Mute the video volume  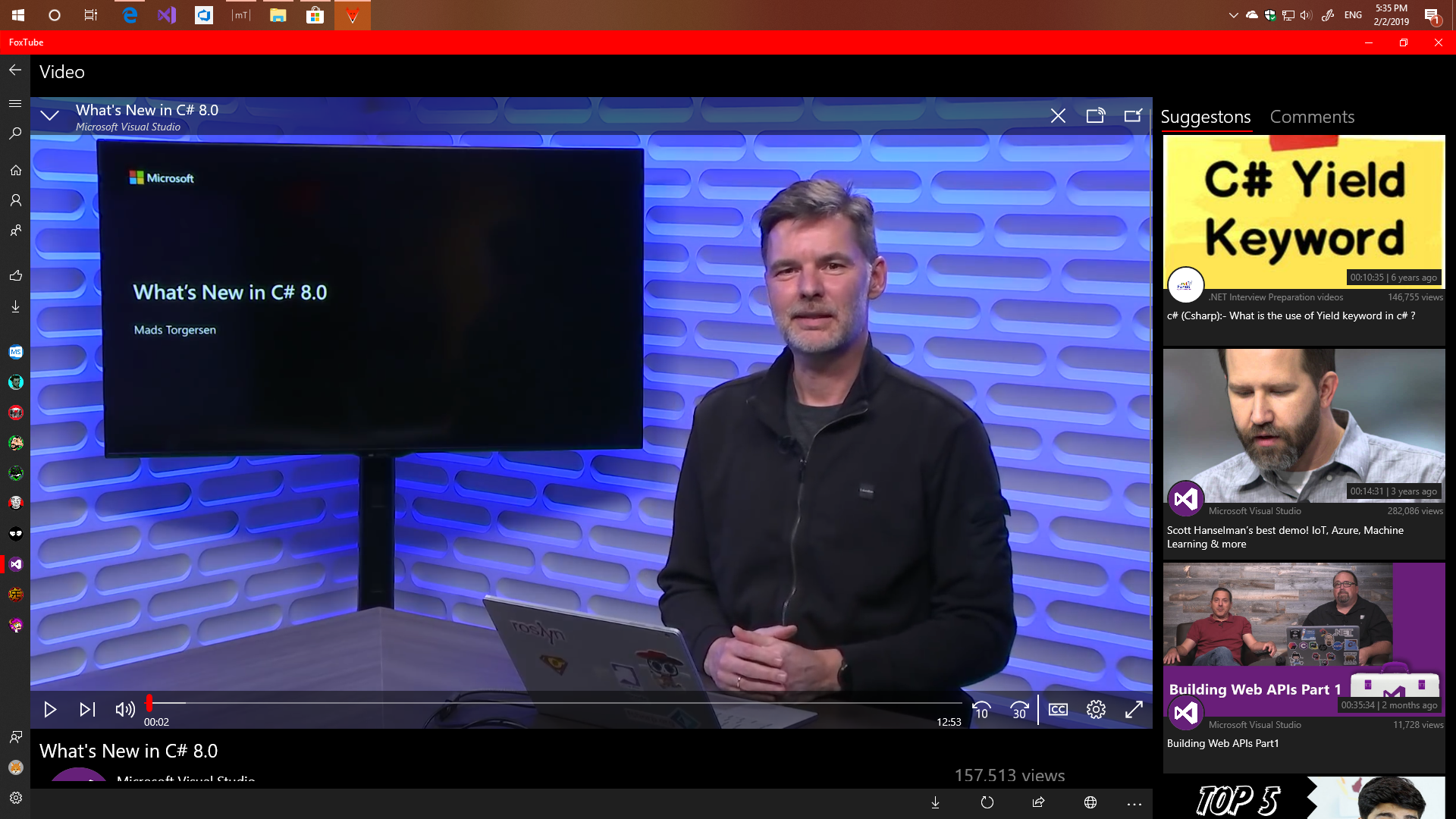124,710
